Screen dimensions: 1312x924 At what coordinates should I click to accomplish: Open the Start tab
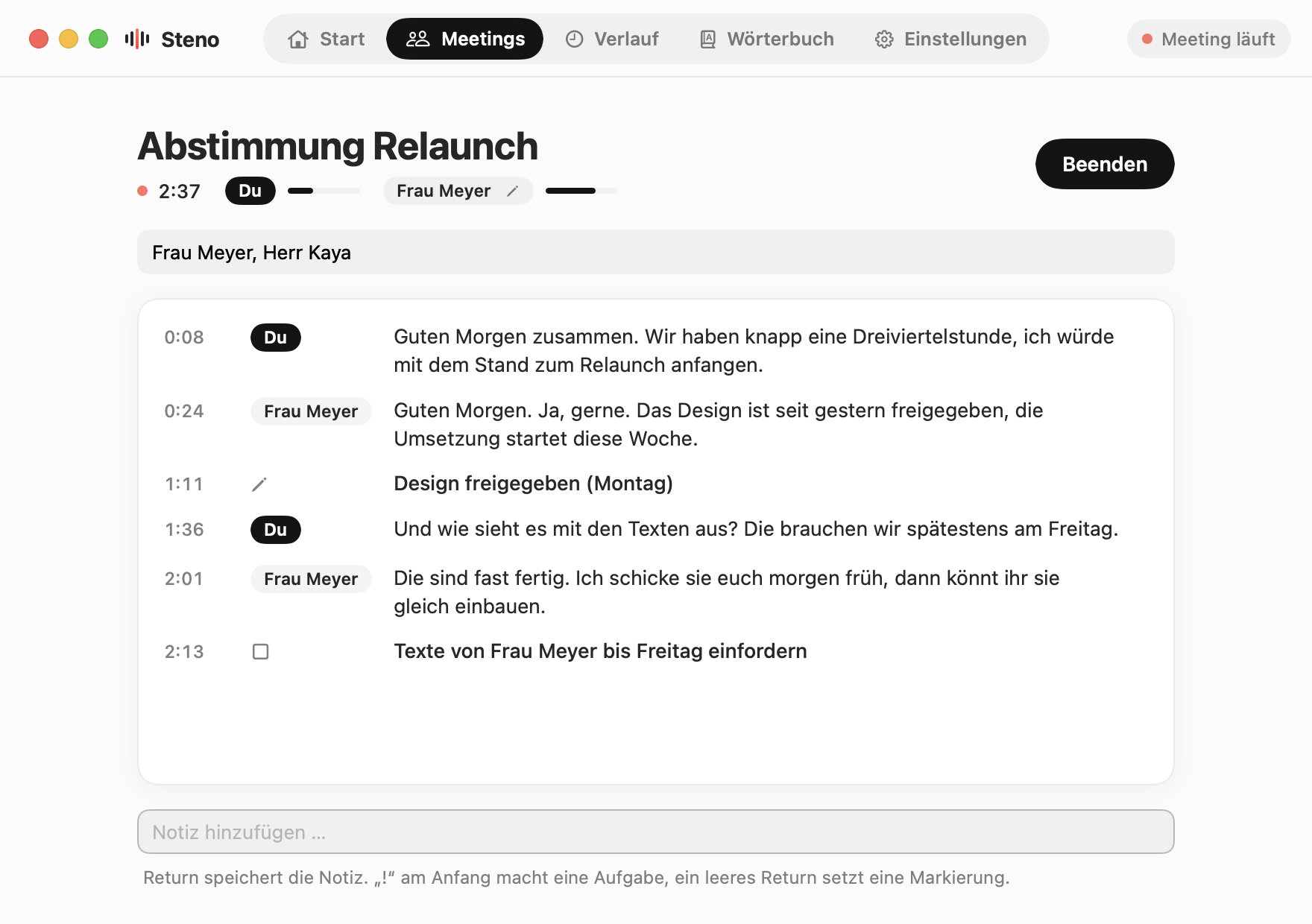[327, 39]
